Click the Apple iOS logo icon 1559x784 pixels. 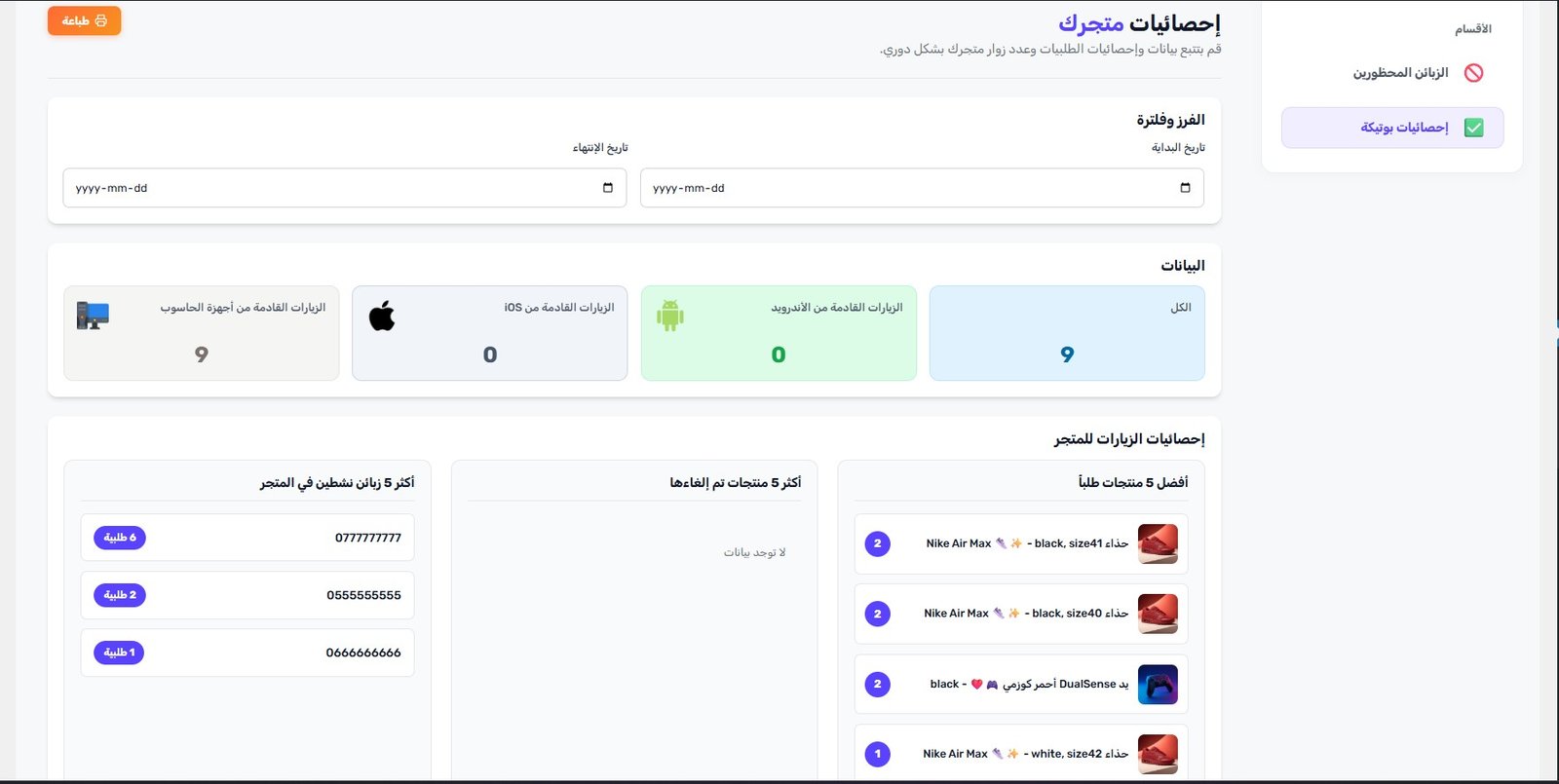click(x=382, y=316)
